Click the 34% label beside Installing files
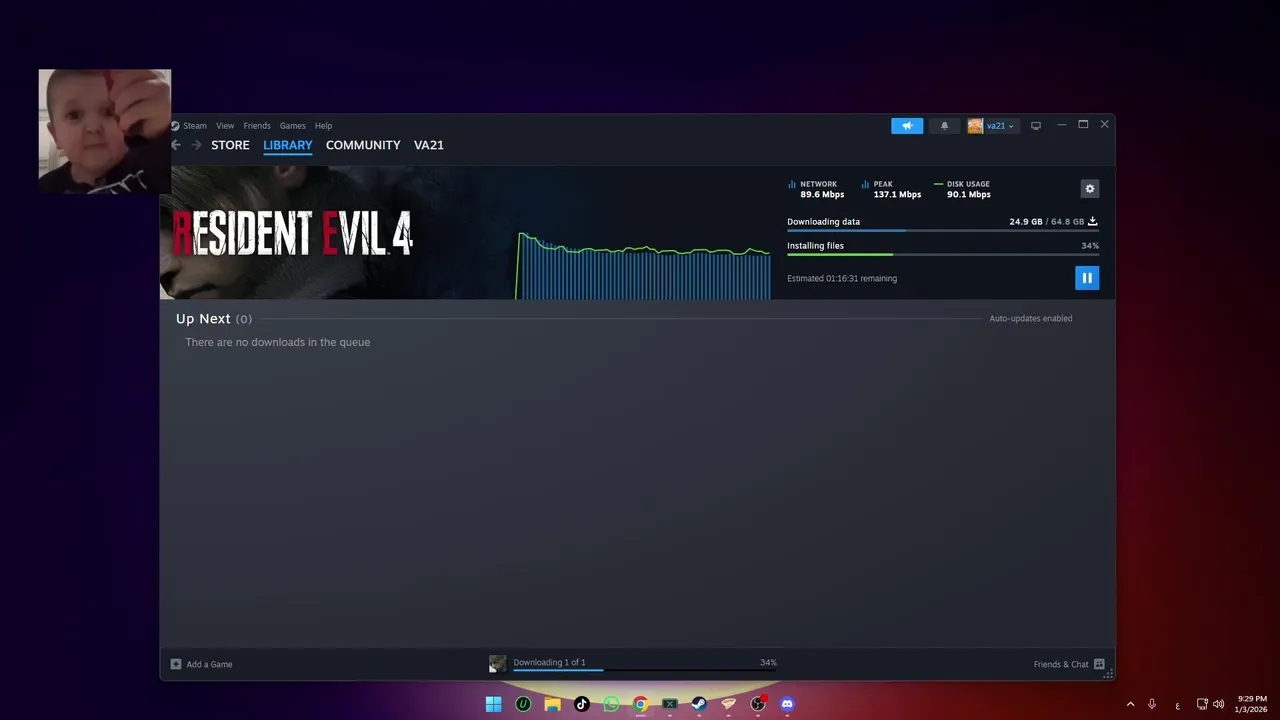 [1090, 246]
